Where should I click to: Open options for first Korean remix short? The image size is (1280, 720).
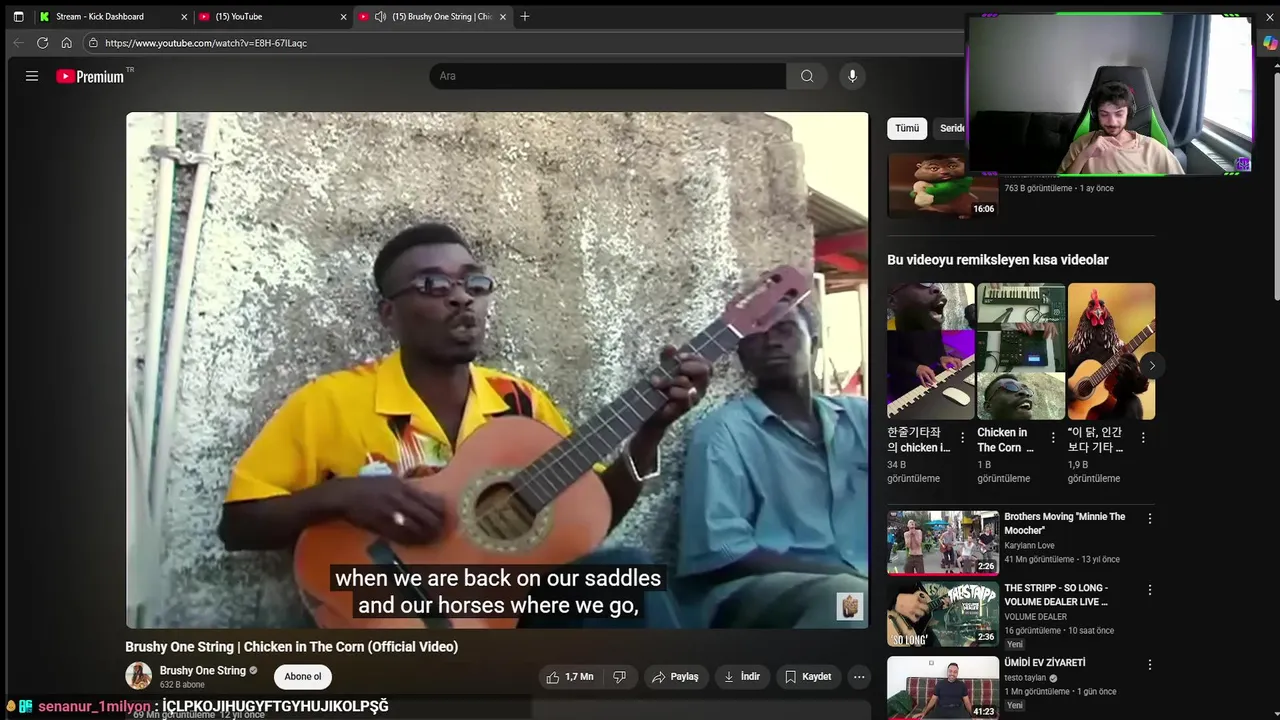963,437
